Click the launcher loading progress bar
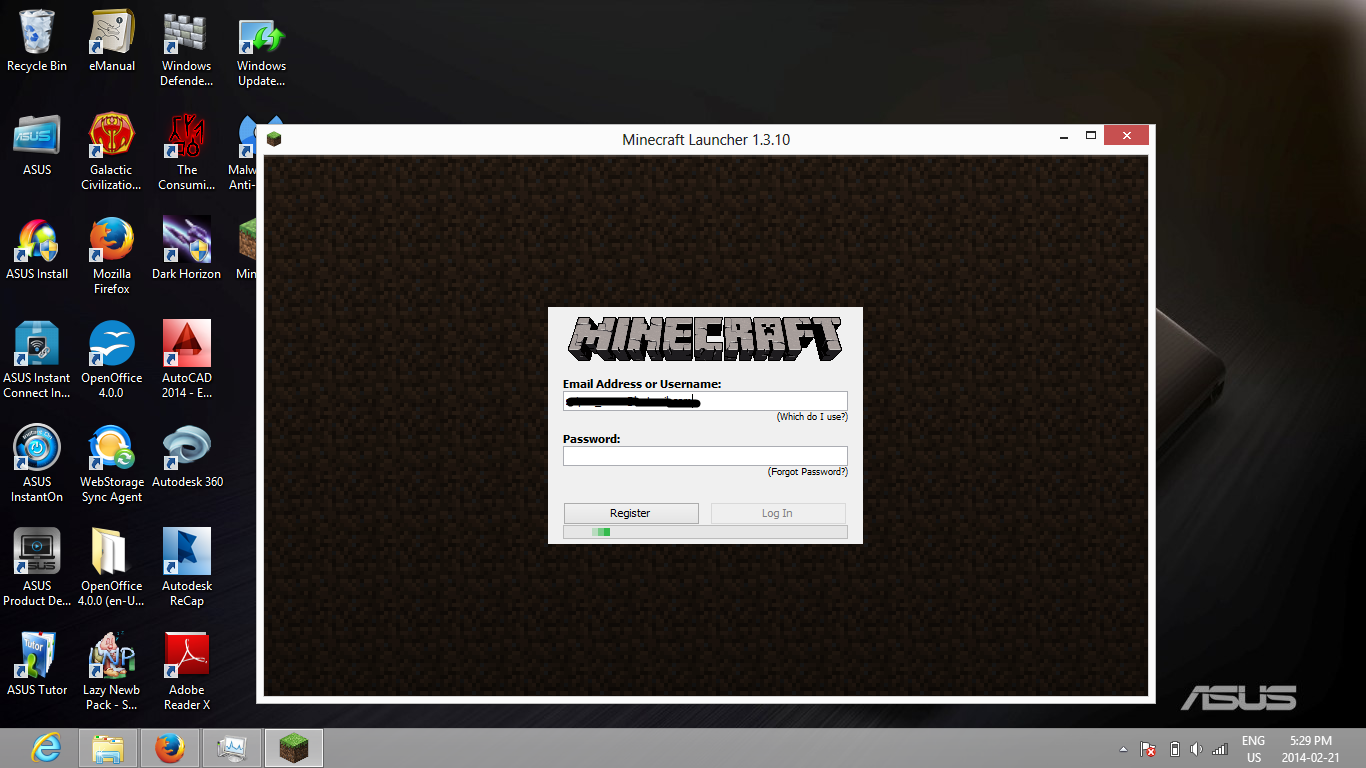Screen dimensions: 1366x768 (x=705, y=532)
